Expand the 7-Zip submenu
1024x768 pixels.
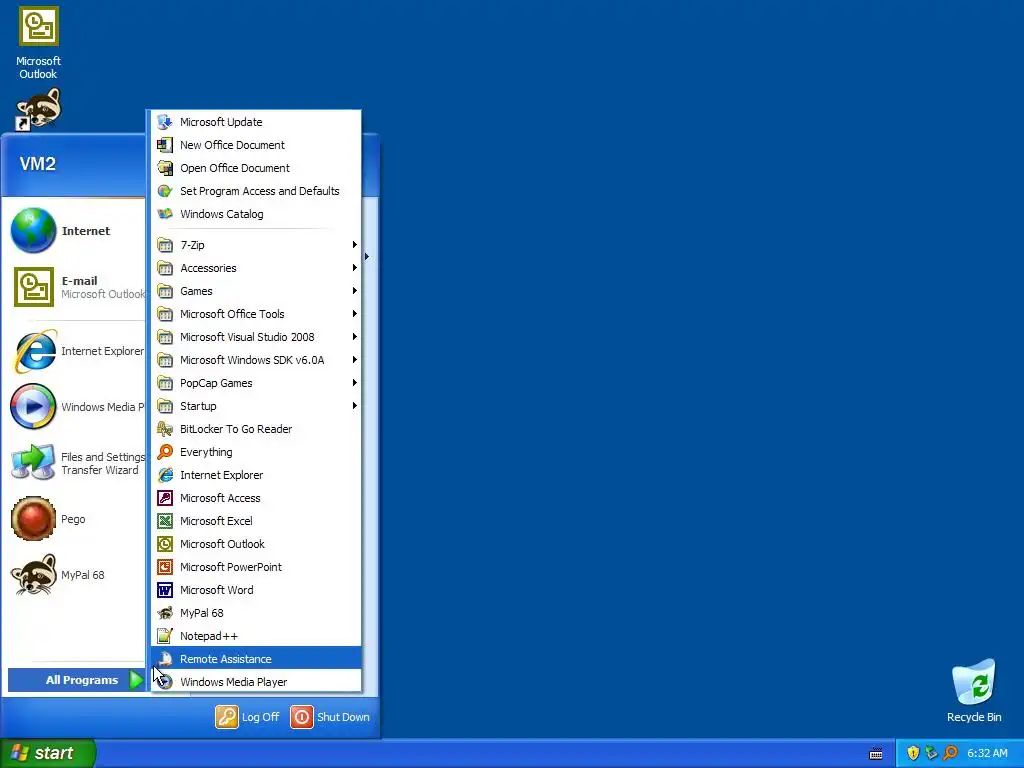tap(255, 245)
